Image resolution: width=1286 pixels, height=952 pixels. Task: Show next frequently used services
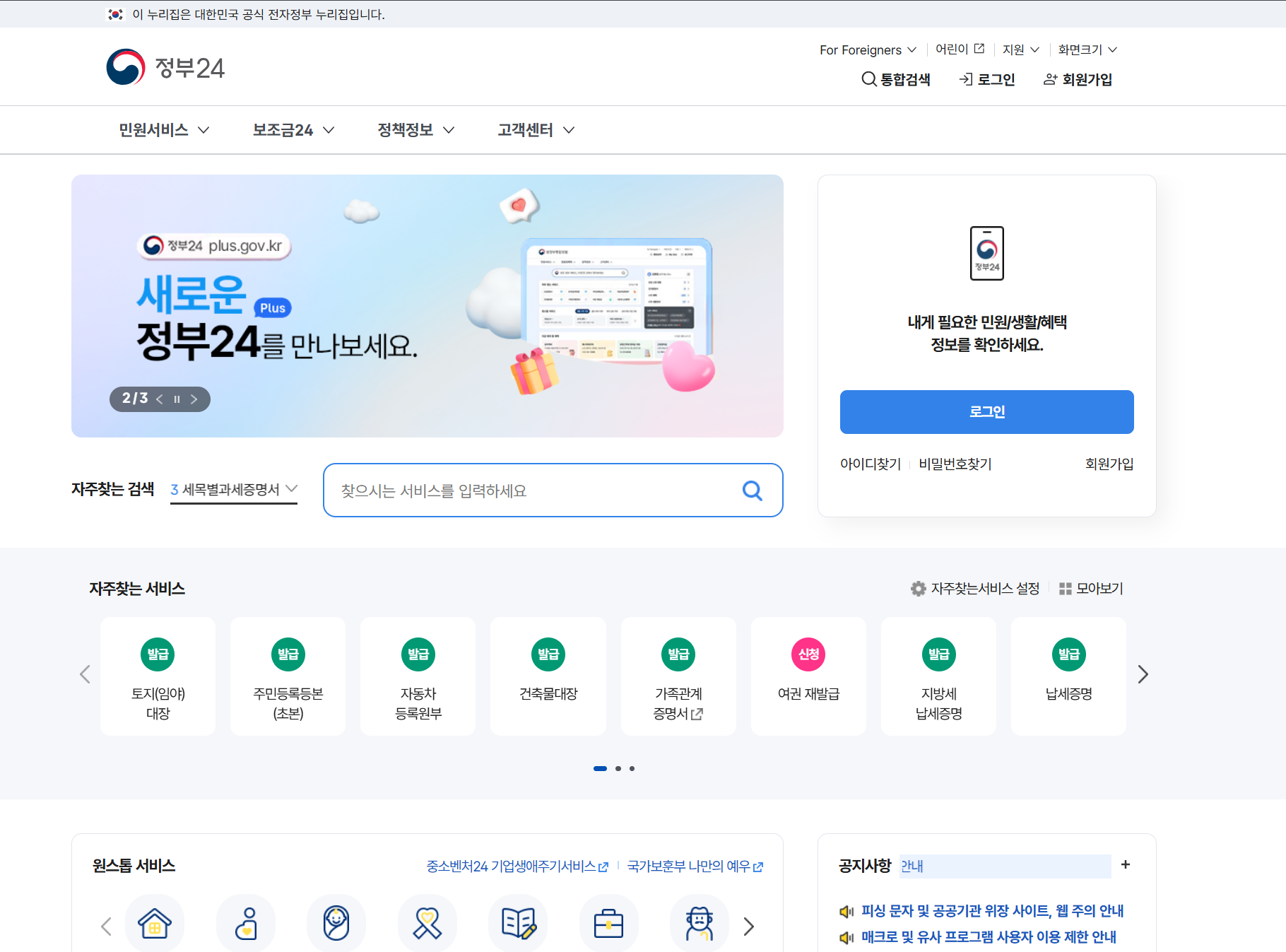coord(1143,674)
